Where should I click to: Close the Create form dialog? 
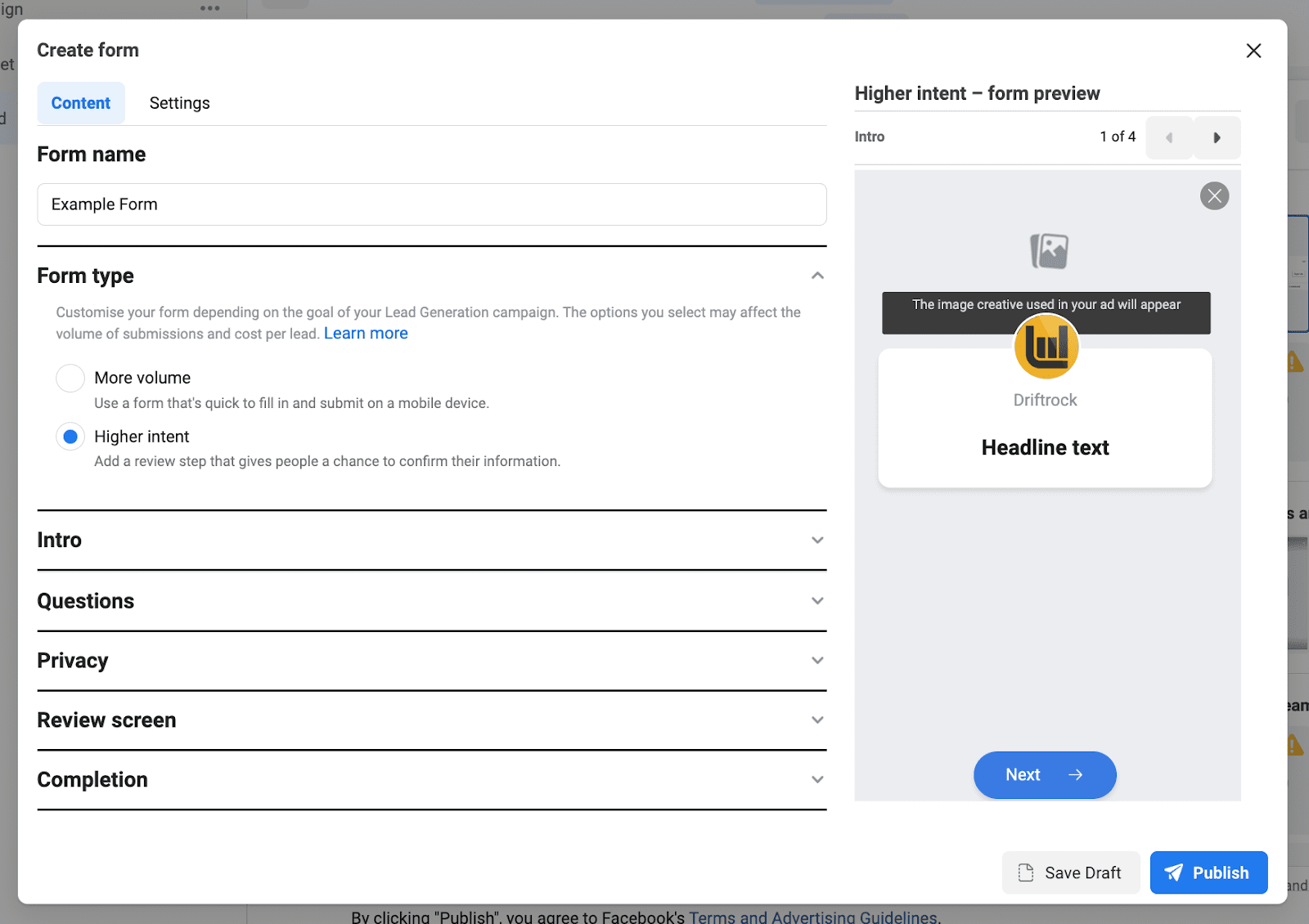1253,51
